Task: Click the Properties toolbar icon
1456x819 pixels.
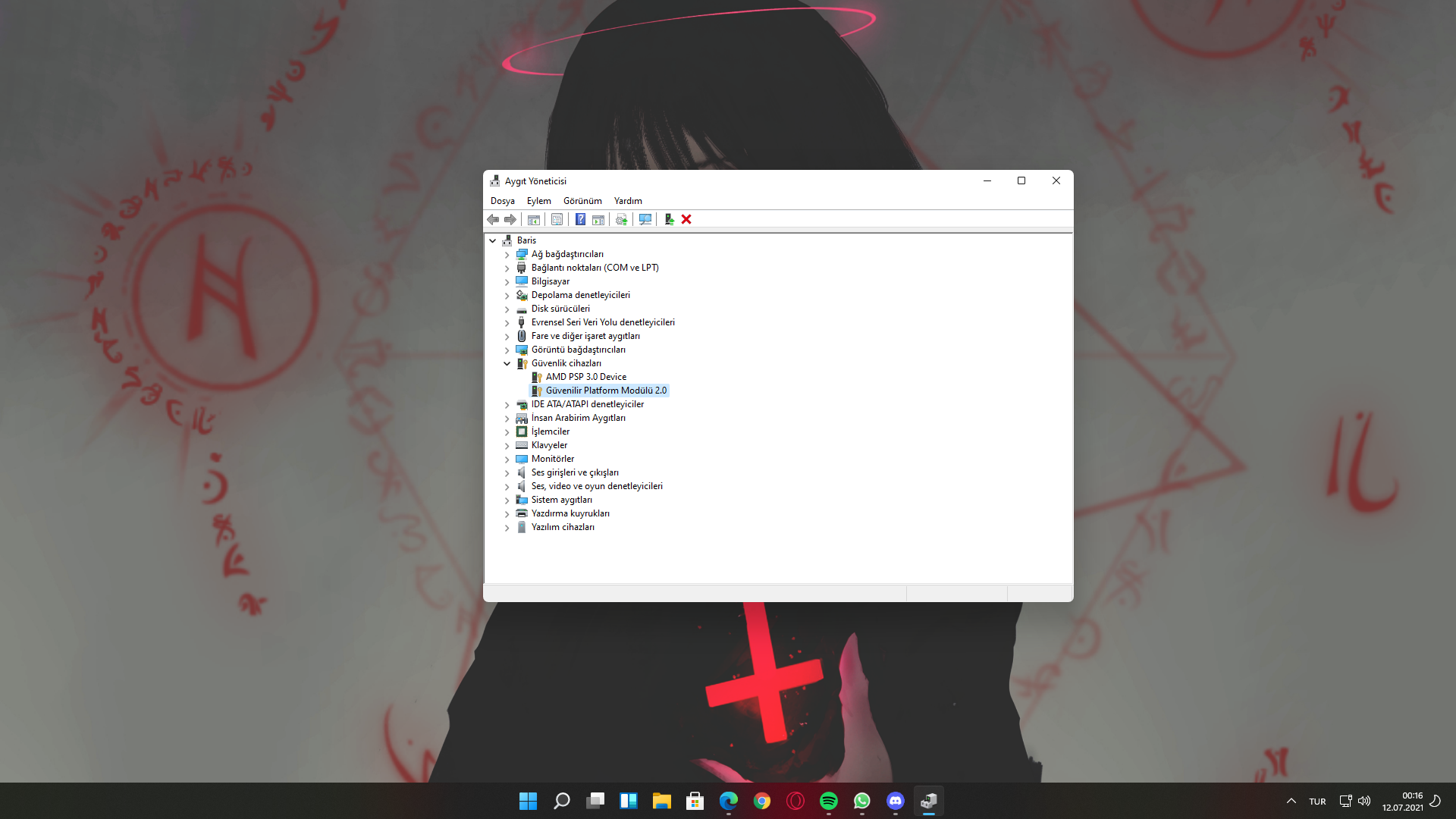Action: (x=557, y=219)
